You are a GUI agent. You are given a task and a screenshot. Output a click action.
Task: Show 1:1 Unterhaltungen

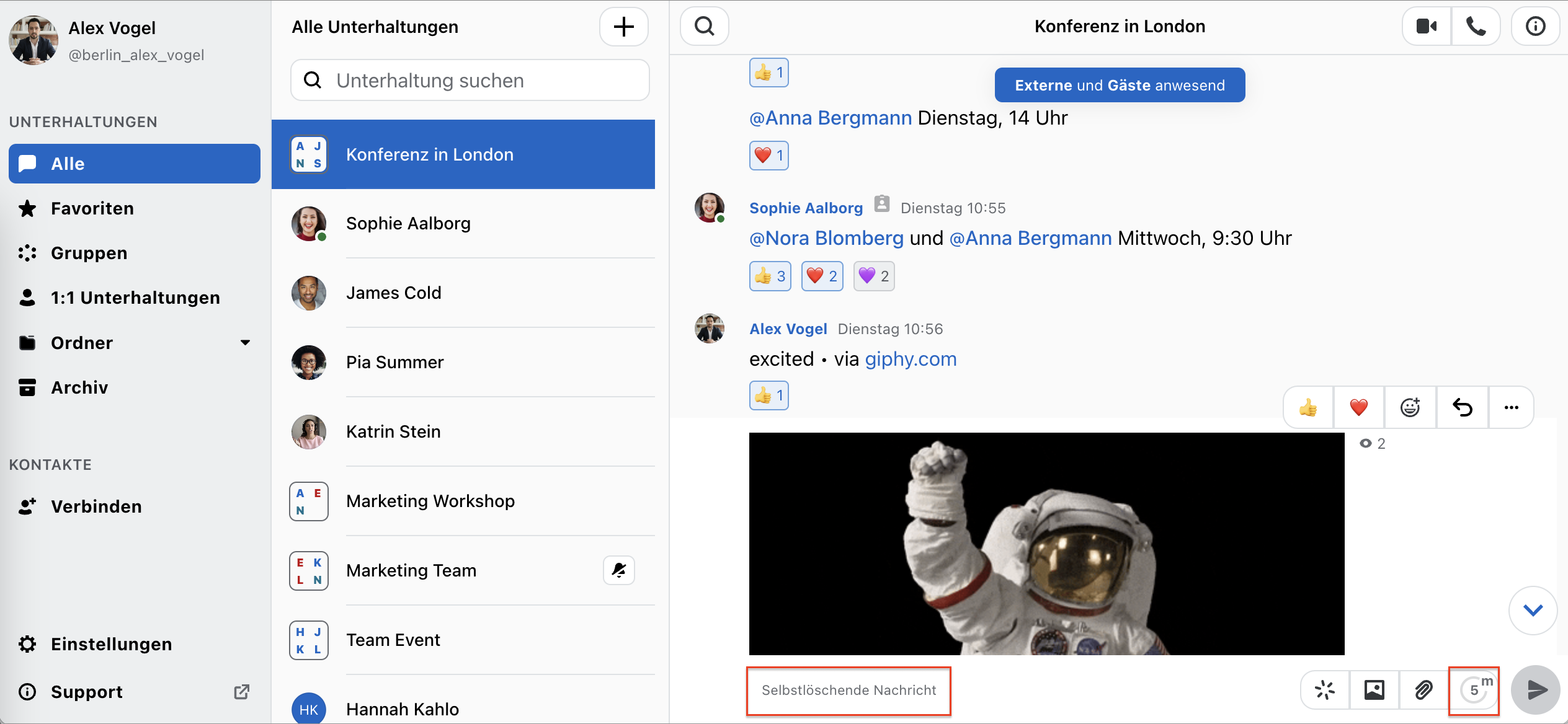[135, 298]
